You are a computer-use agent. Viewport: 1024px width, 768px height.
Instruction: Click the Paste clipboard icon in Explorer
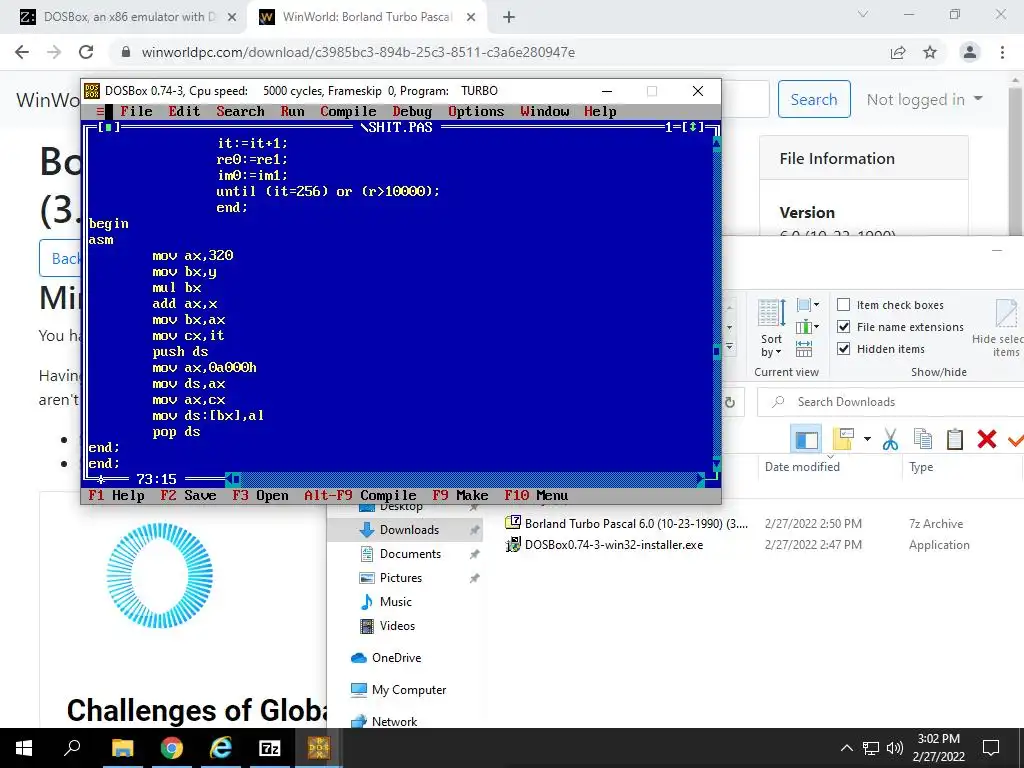pos(954,440)
